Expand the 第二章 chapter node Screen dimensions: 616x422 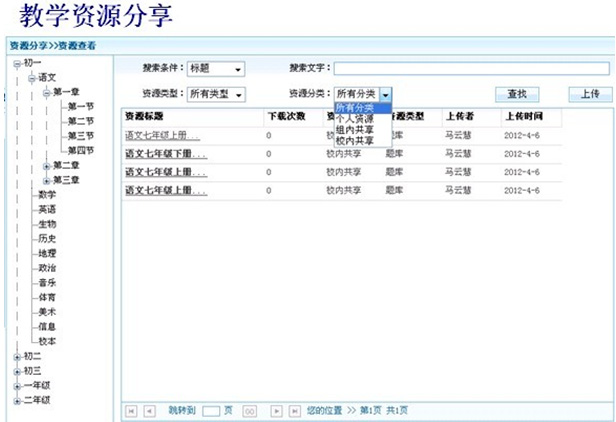[x=46, y=165]
